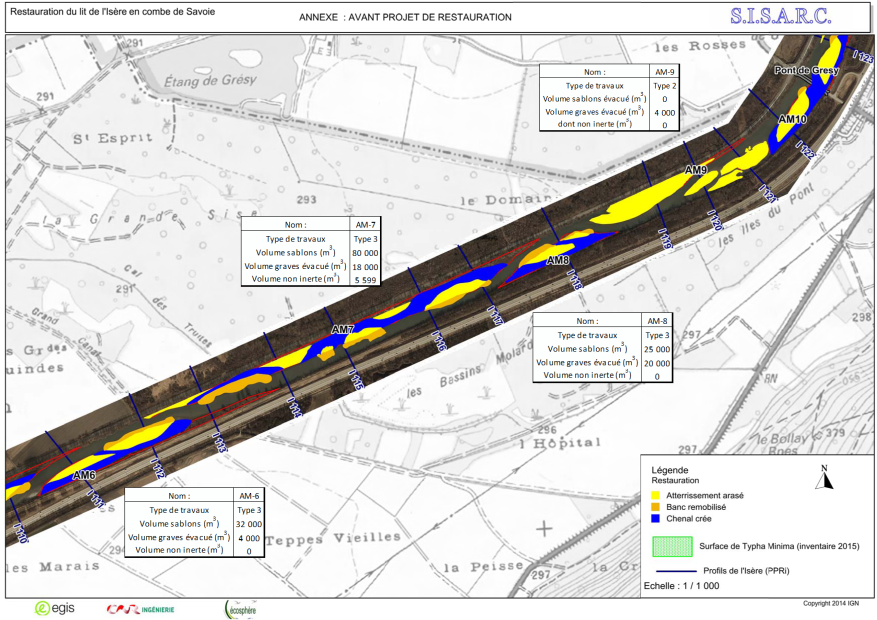Click the AM-7 table header cell
This screenshot has width=877, height=620.
pyautogui.click(x=367, y=225)
